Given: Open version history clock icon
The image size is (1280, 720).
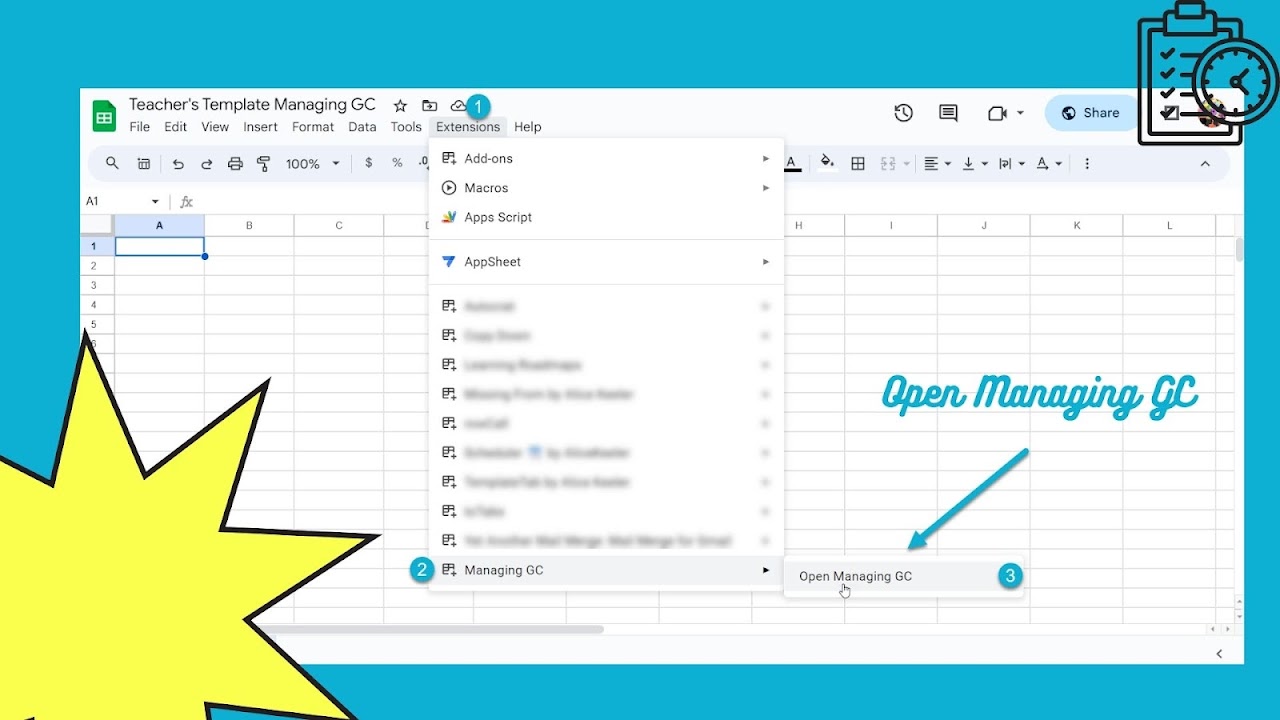Looking at the screenshot, I should [903, 113].
